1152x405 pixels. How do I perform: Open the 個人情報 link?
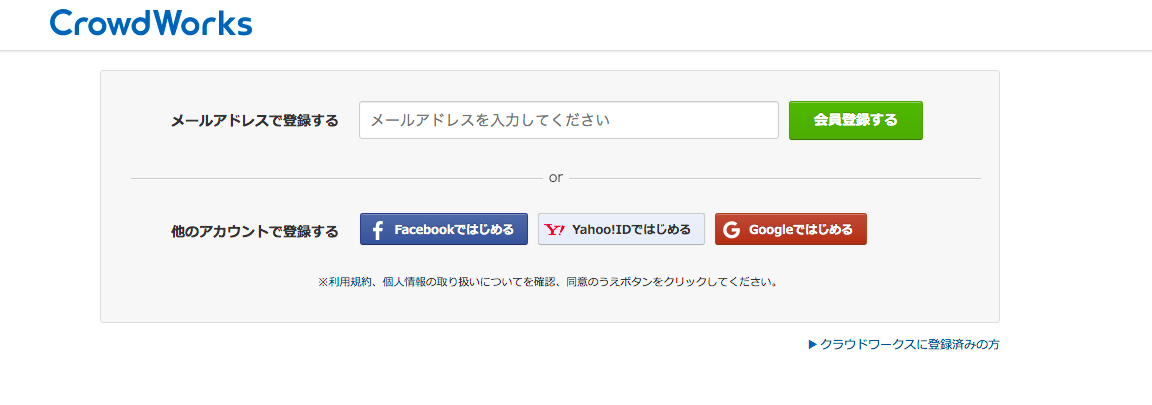tap(402, 282)
